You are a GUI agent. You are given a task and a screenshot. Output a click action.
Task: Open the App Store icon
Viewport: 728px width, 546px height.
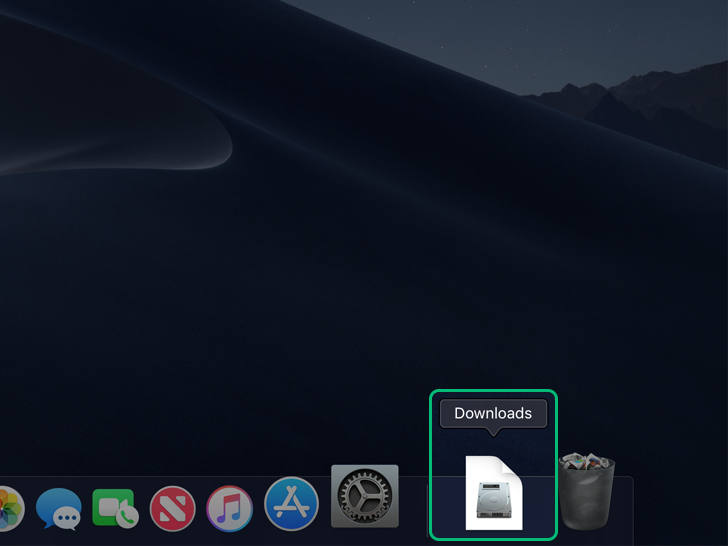coord(291,504)
